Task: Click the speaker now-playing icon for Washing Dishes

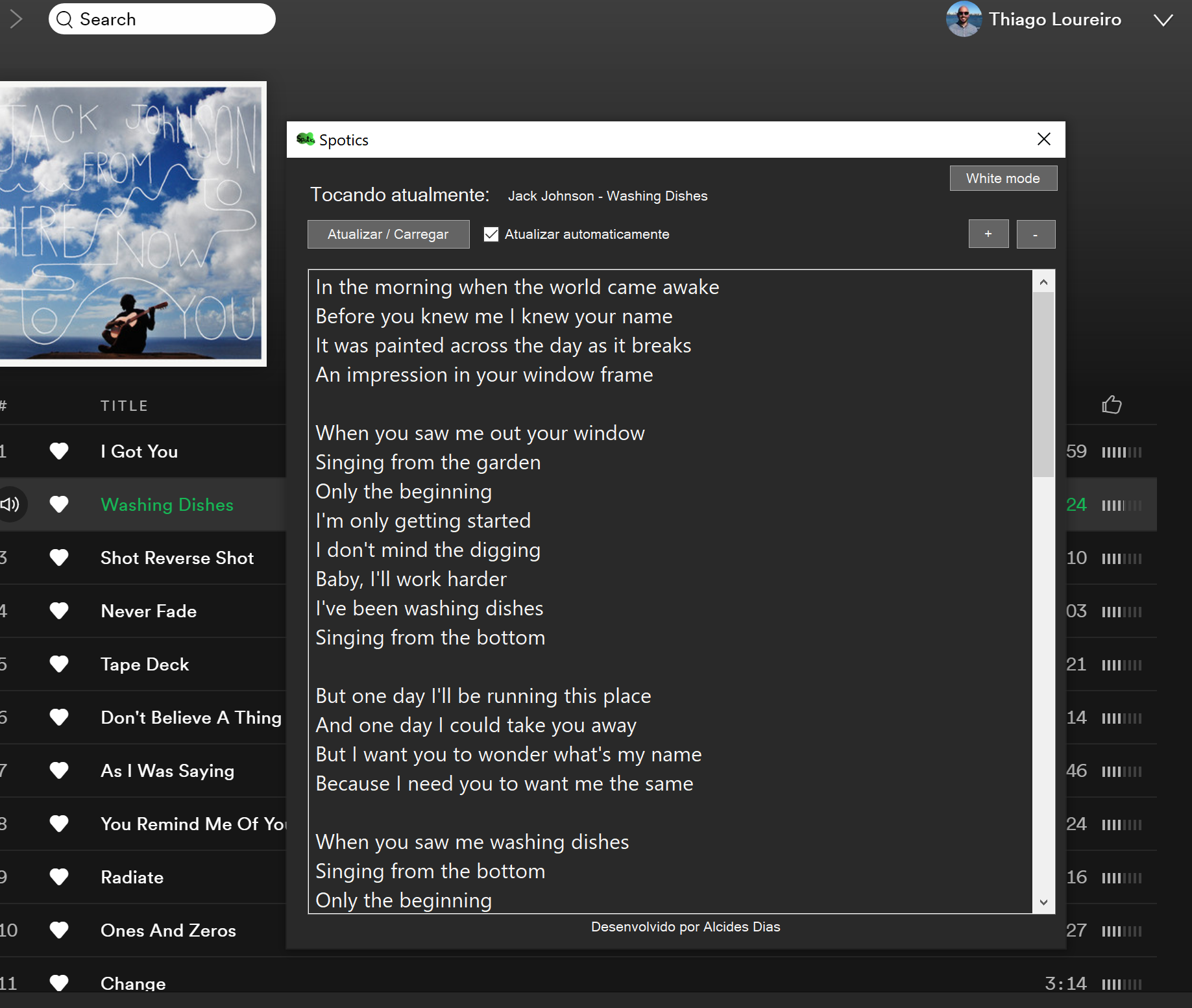Action: tap(10, 504)
